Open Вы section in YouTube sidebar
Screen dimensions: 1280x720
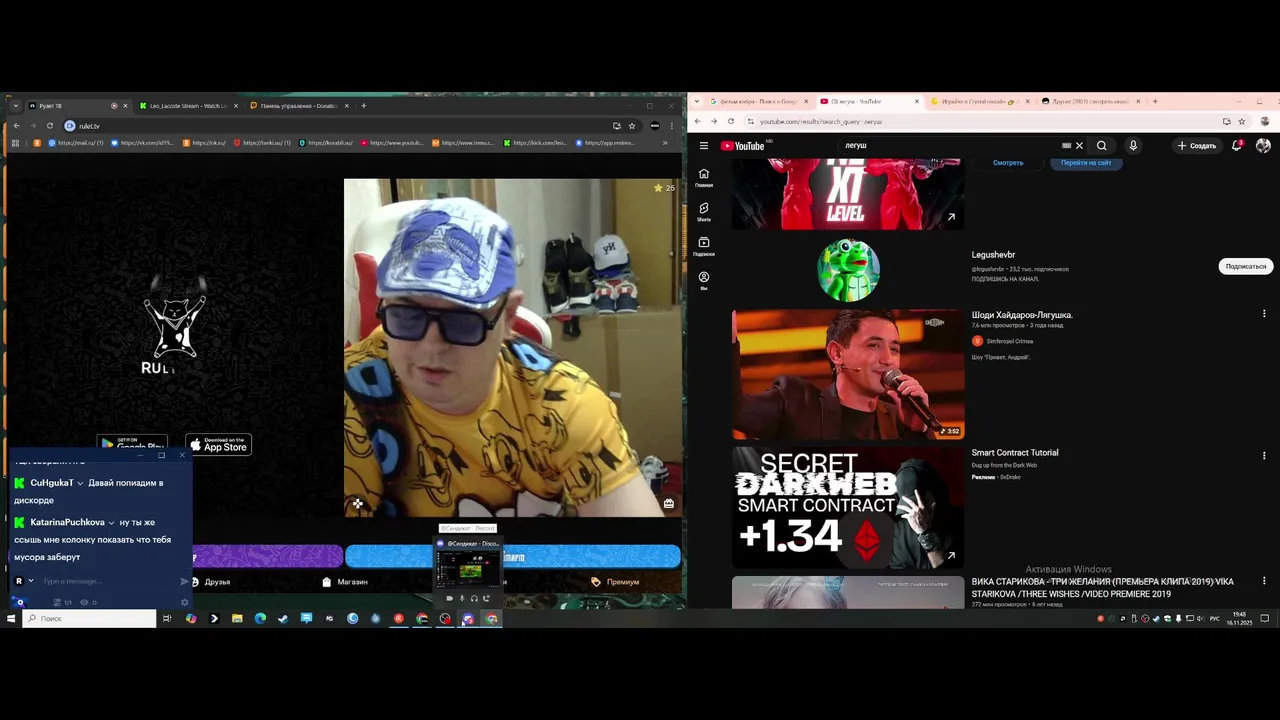coord(704,280)
